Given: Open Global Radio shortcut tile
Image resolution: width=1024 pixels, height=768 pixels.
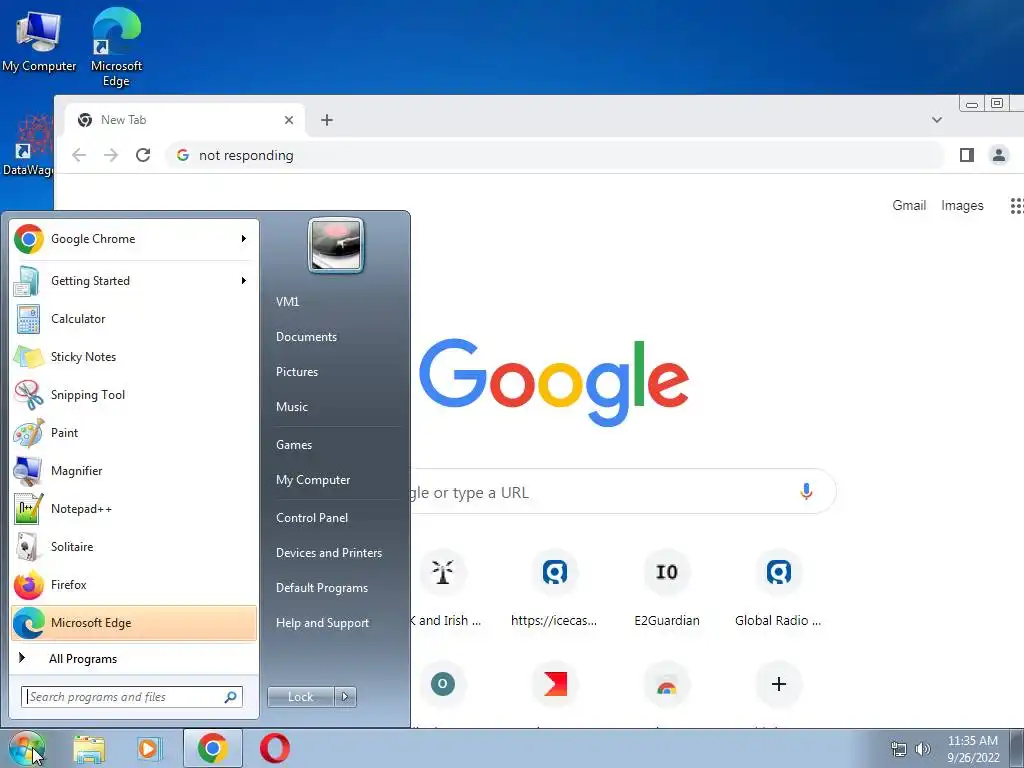Looking at the screenshot, I should coord(778,590).
